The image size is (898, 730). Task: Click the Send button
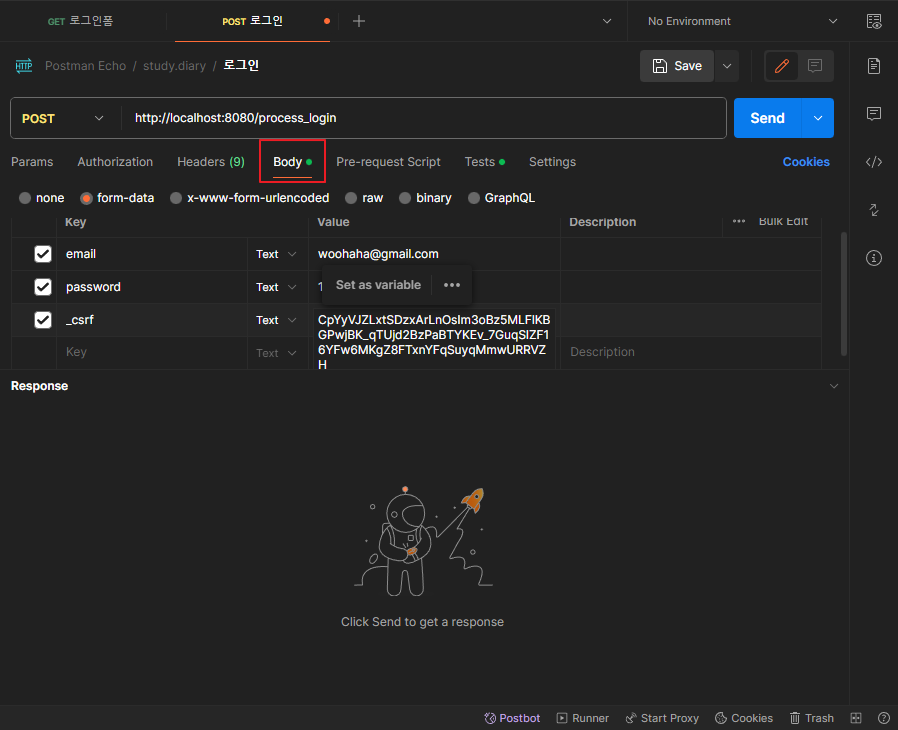click(x=767, y=119)
